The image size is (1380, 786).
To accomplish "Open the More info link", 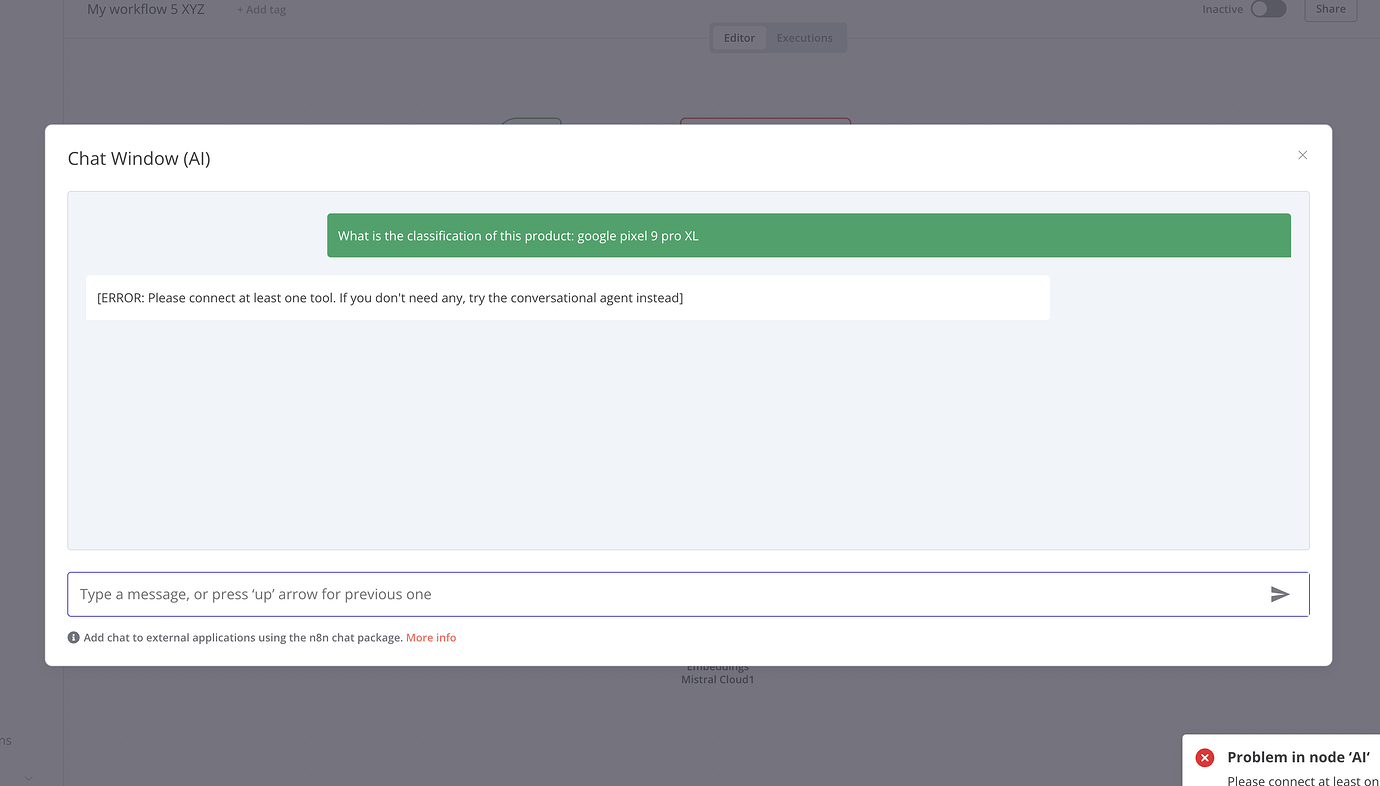I will [431, 637].
